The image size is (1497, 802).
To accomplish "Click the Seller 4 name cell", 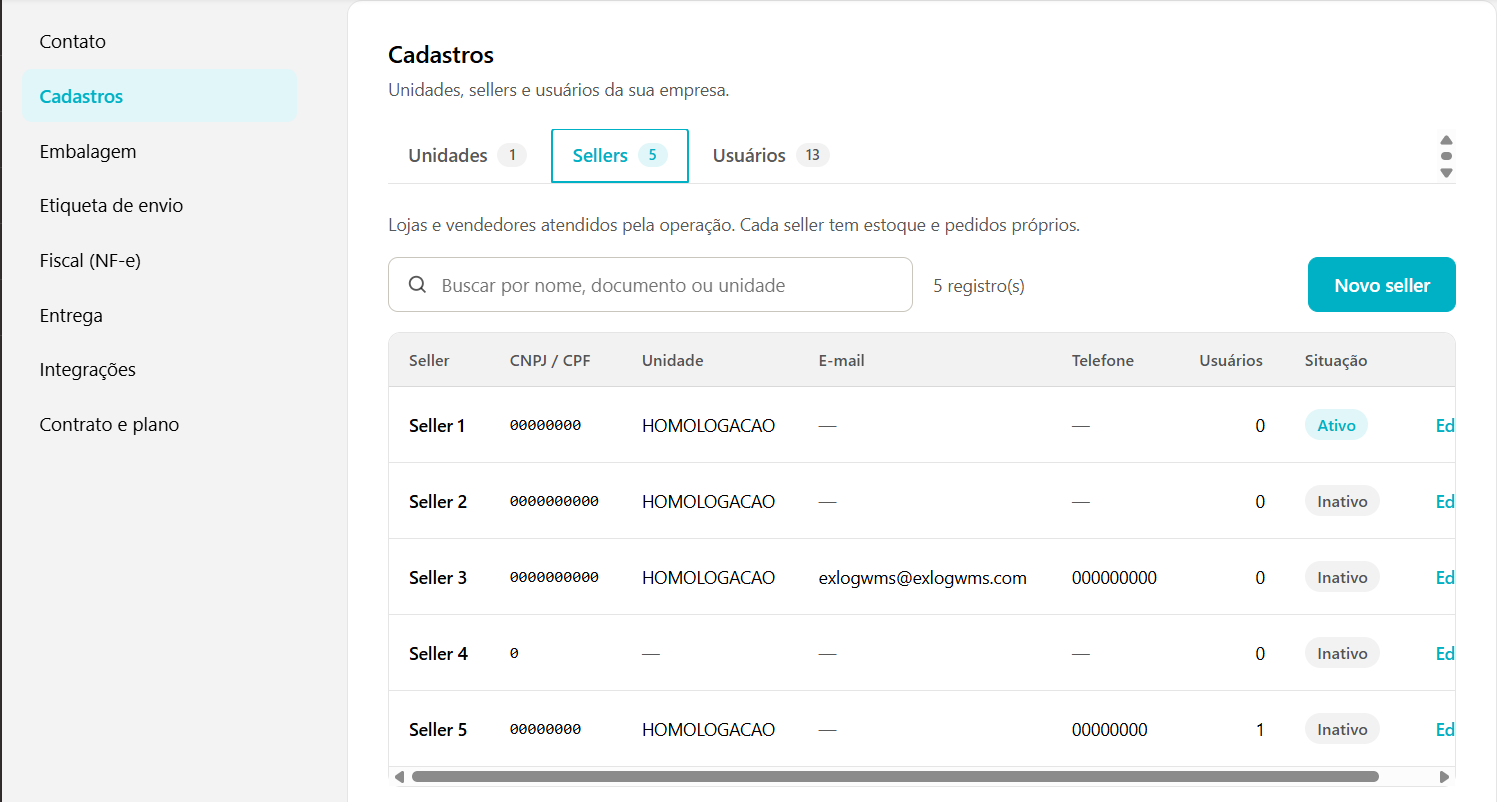I will (438, 653).
